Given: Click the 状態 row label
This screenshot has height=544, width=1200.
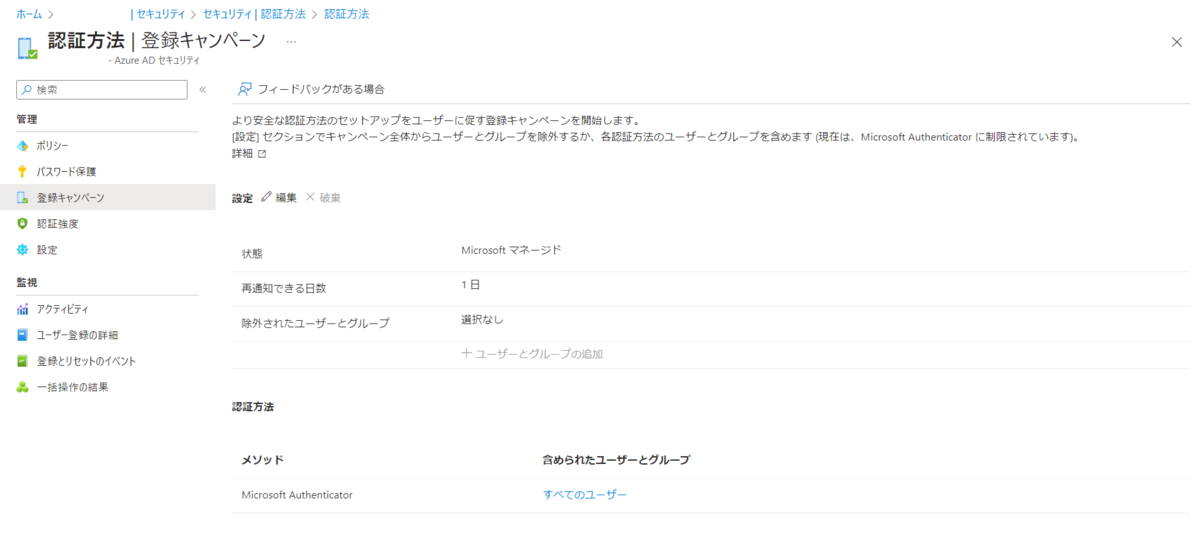Looking at the screenshot, I should [x=252, y=254].
